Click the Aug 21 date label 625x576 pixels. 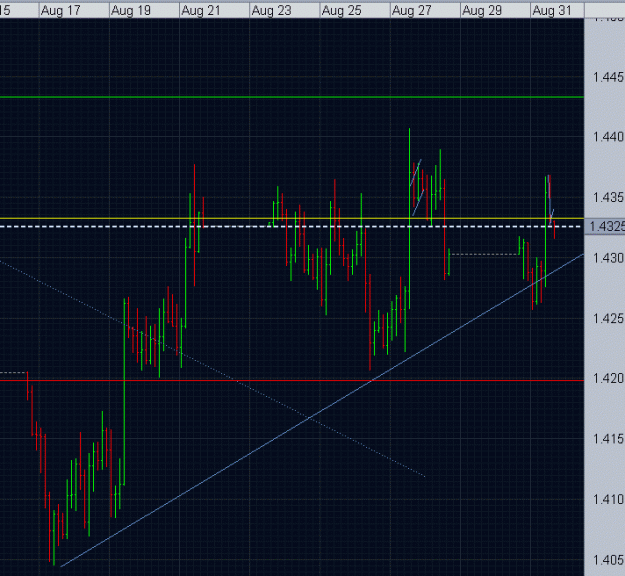tap(201, 11)
